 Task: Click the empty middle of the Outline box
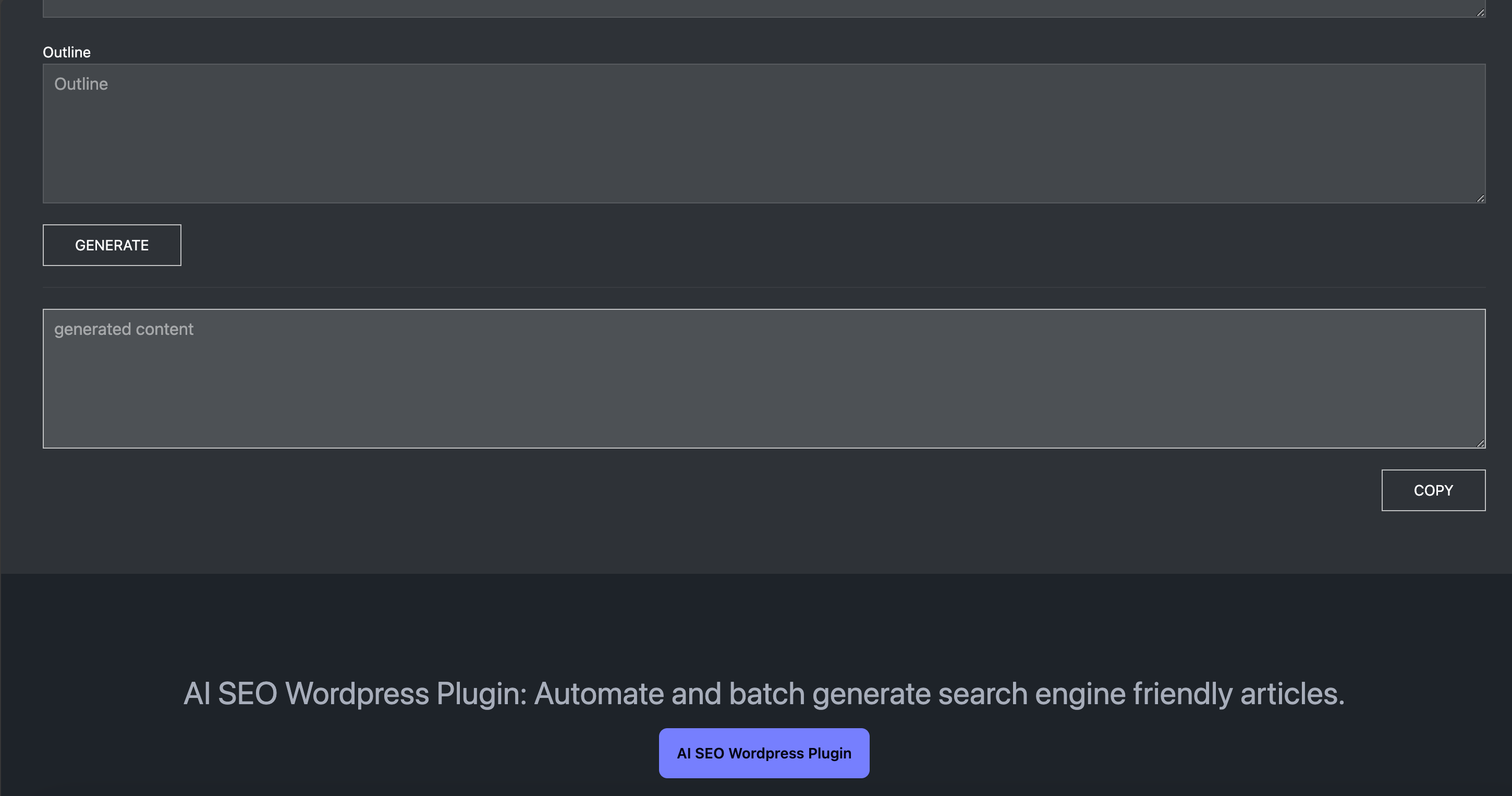763,141
